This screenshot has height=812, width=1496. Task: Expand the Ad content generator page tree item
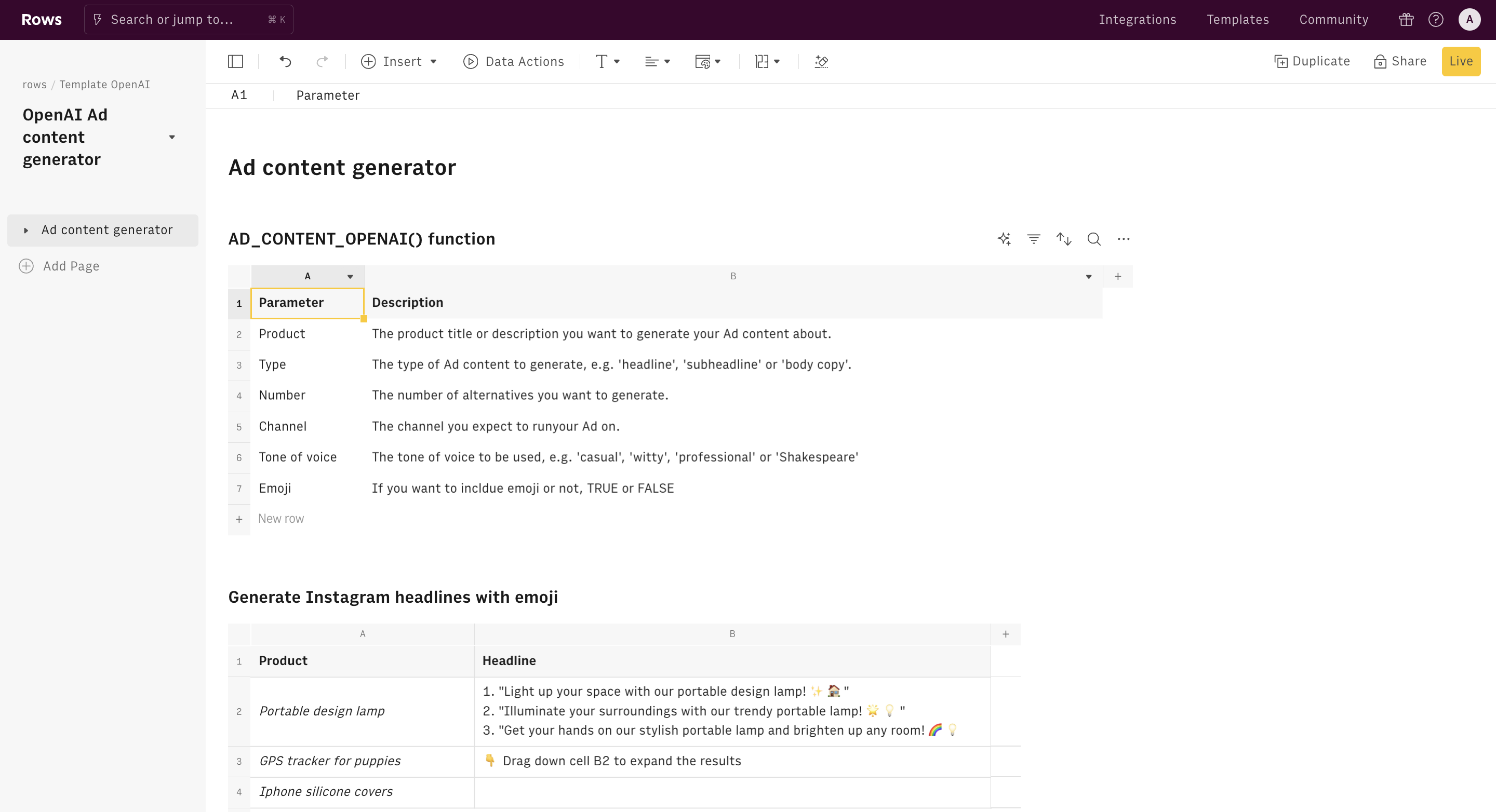click(x=26, y=231)
